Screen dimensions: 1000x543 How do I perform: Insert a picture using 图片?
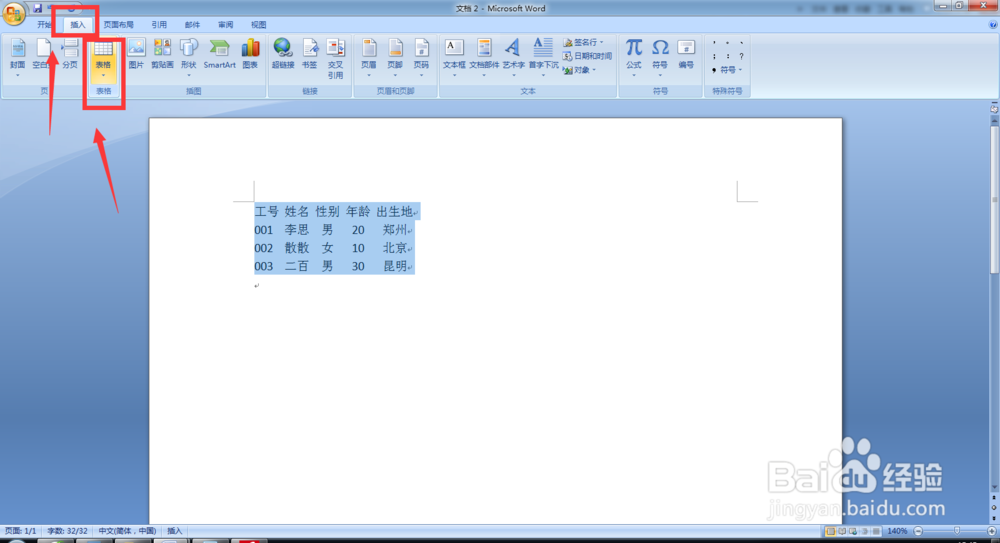[136, 55]
